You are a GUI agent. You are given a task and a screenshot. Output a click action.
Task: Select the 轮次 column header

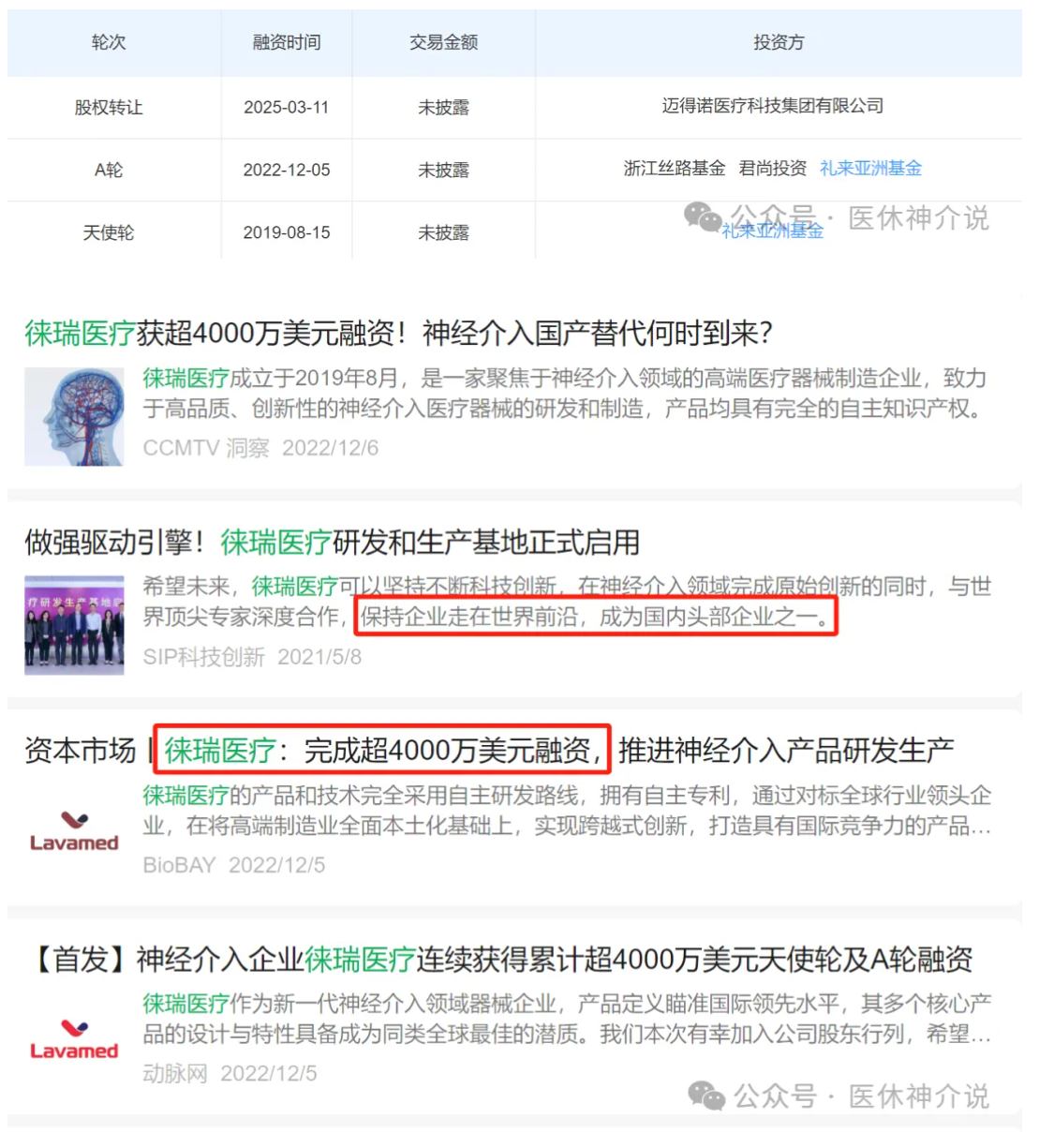pos(109,42)
